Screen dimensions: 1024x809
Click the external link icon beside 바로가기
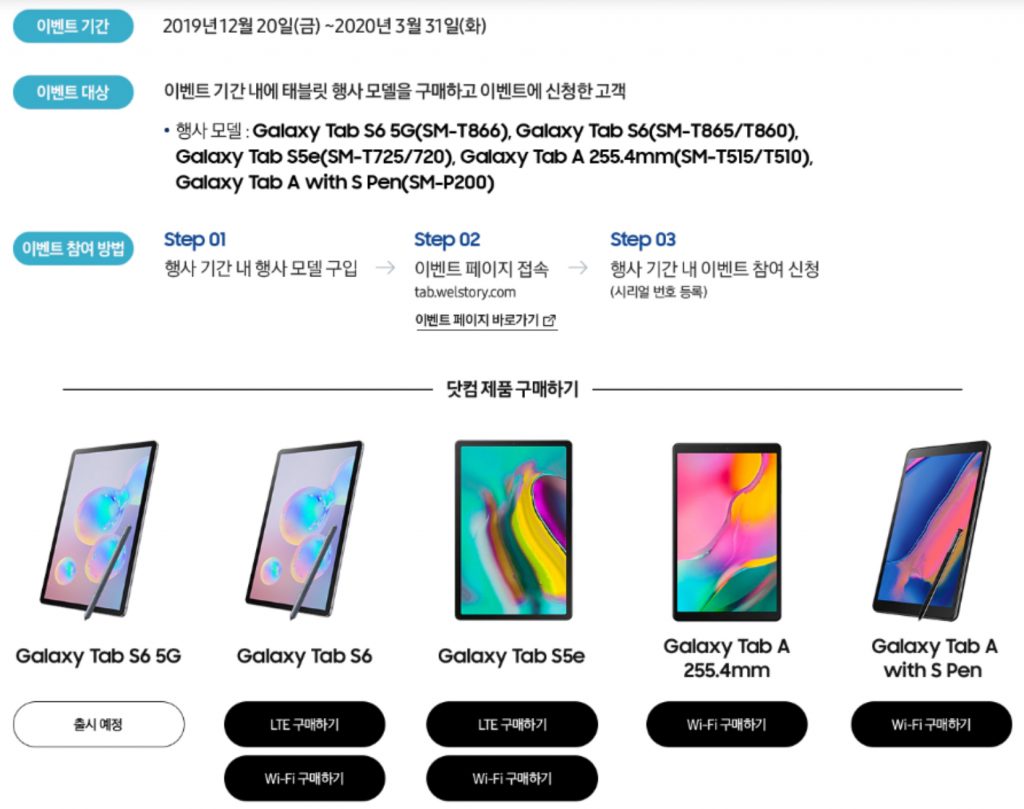(549, 321)
